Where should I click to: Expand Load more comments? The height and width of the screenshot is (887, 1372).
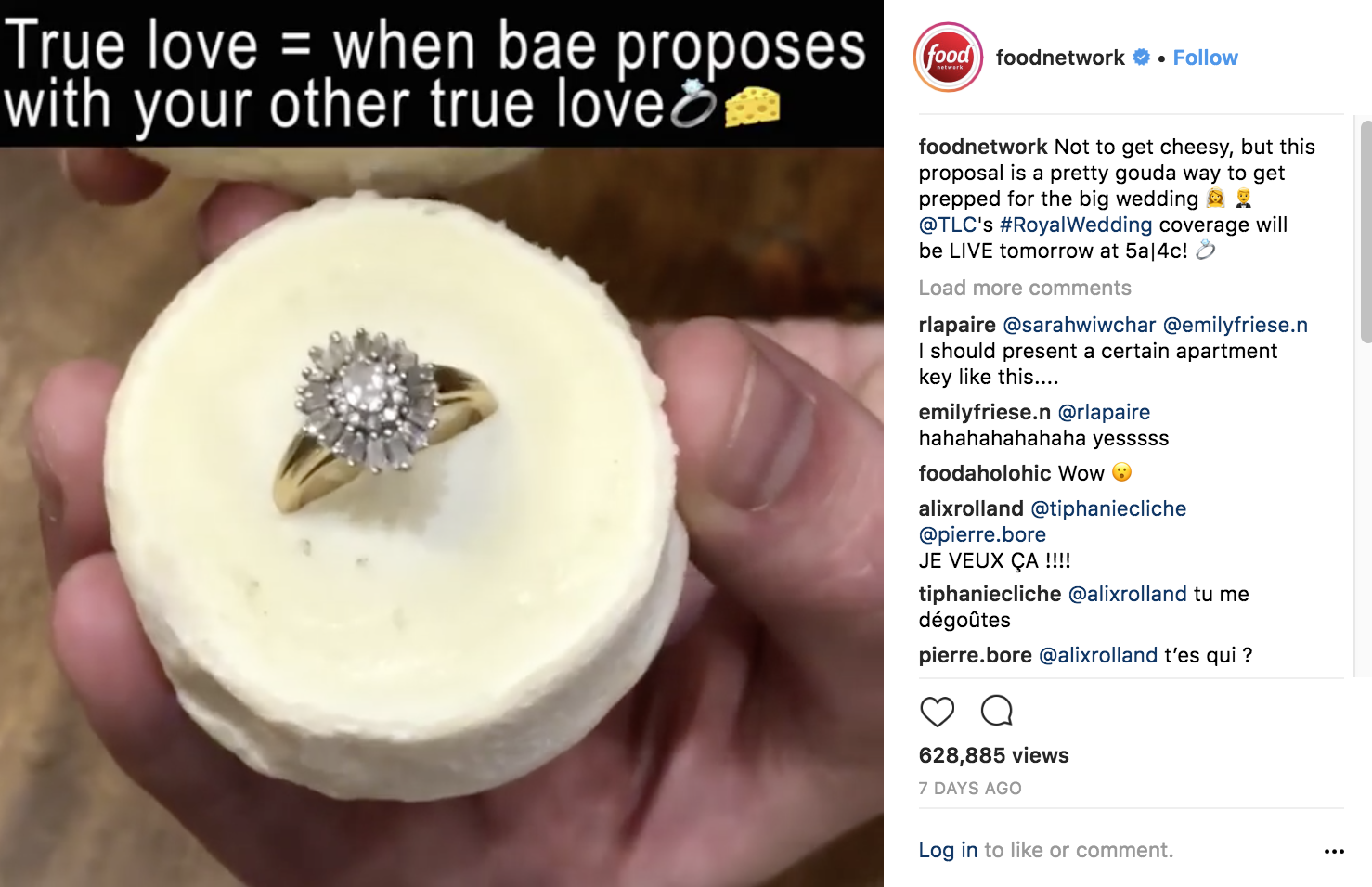coord(1025,288)
